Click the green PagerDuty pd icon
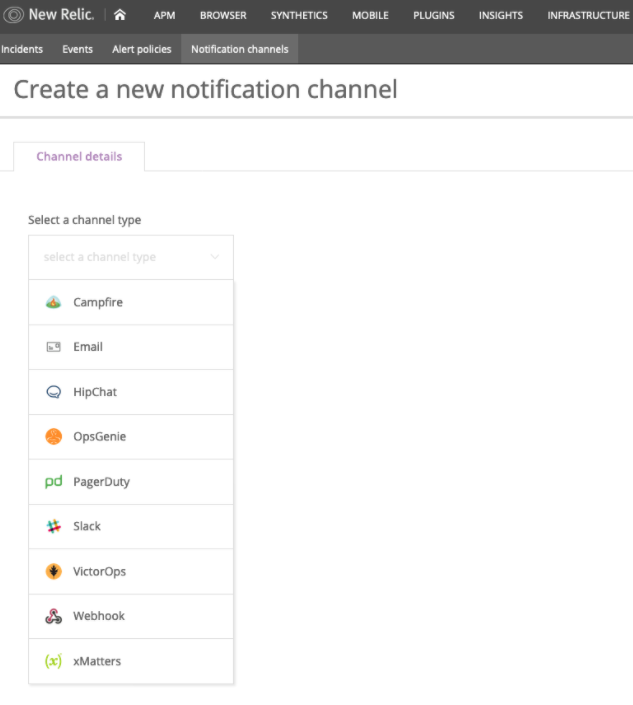 coord(54,482)
